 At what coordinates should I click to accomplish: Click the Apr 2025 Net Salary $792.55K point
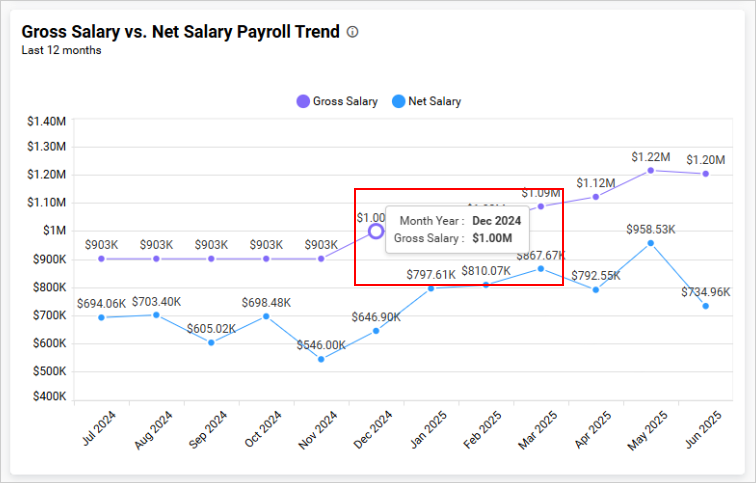596,290
